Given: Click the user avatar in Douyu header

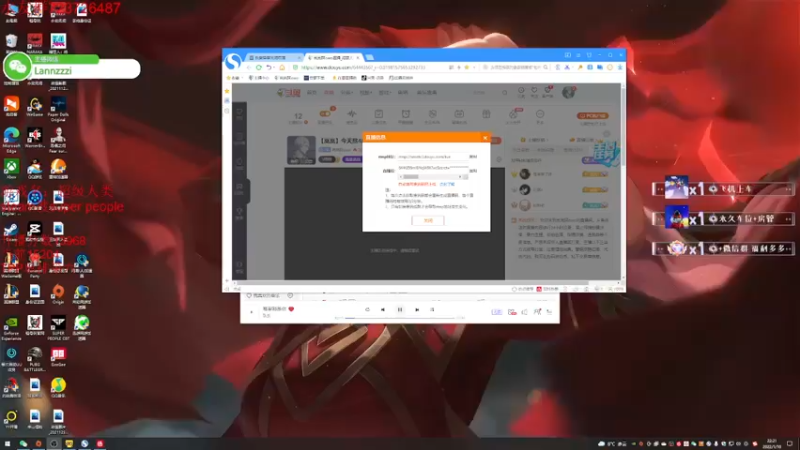Looking at the screenshot, I should (568, 92).
